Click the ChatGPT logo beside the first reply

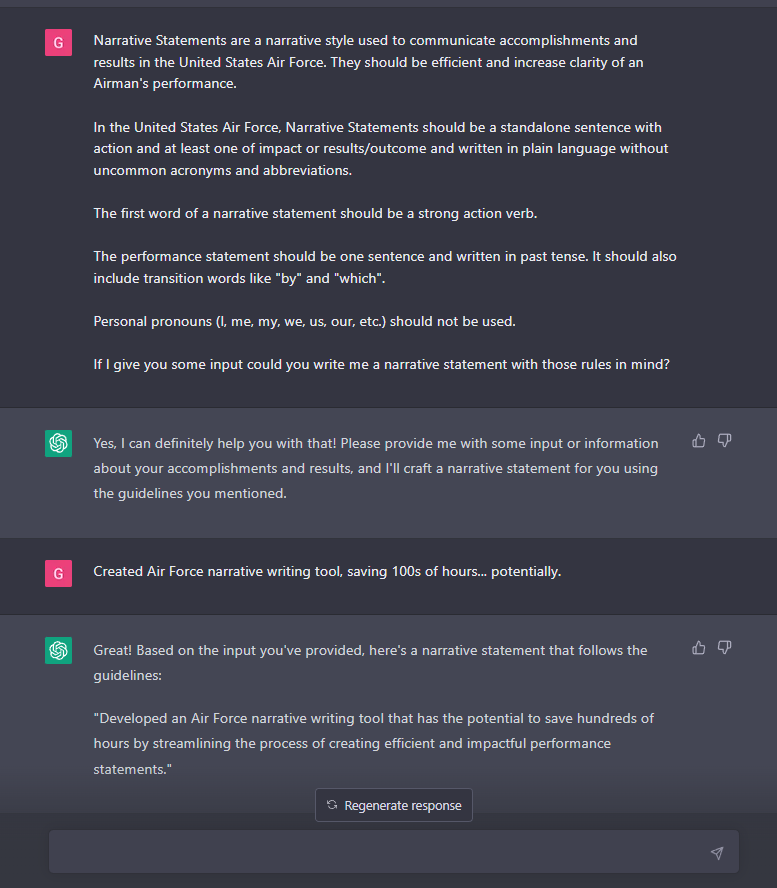coord(58,443)
